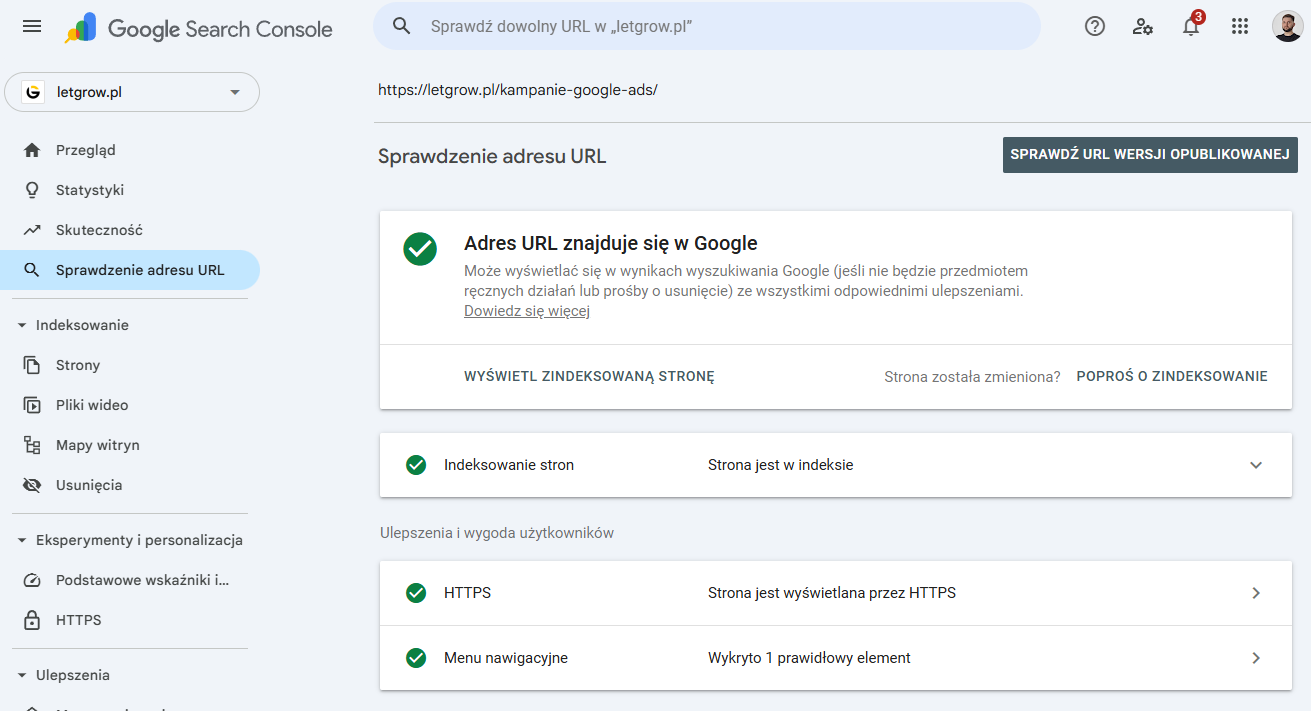Open HTTPS details via the row chevron
This screenshot has width=1311, height=711.
[x=1257, y=593]
